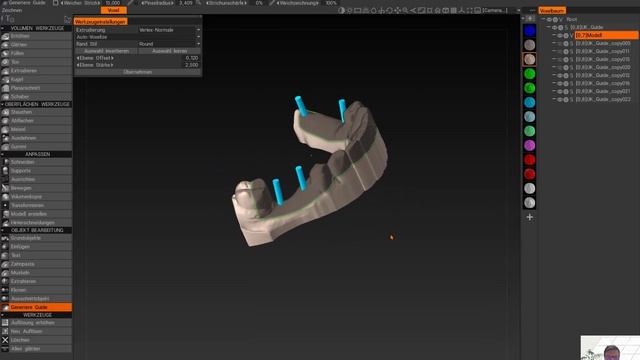
Task: Toggle visibility of UK_Guide_copy022 layer
Action: (x=560, y=100)
